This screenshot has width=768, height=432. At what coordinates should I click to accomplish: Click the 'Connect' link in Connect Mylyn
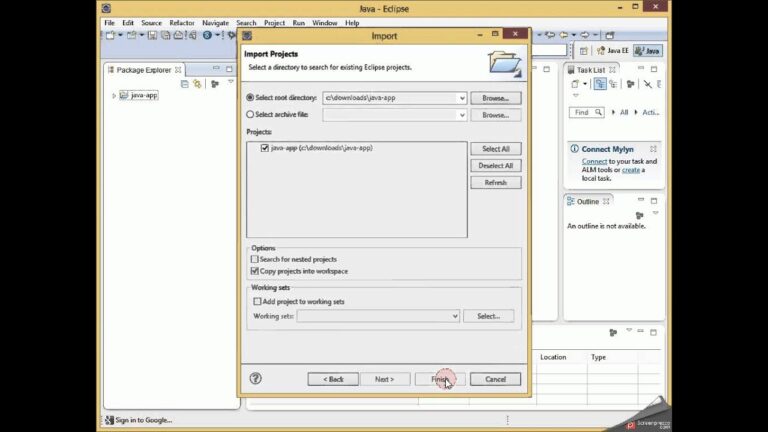coord(594,161)
